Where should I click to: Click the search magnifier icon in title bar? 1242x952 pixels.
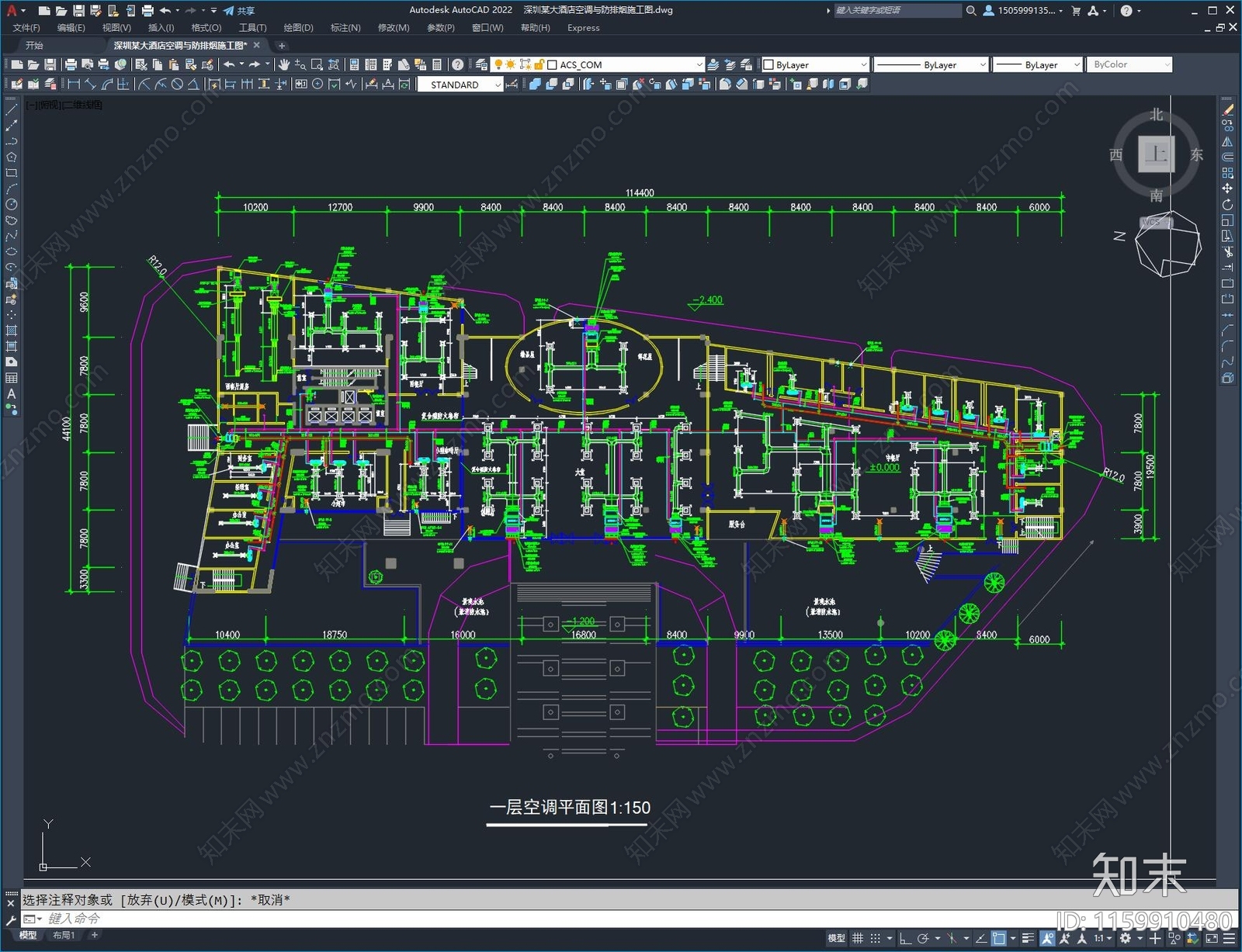tap(970, 10)
